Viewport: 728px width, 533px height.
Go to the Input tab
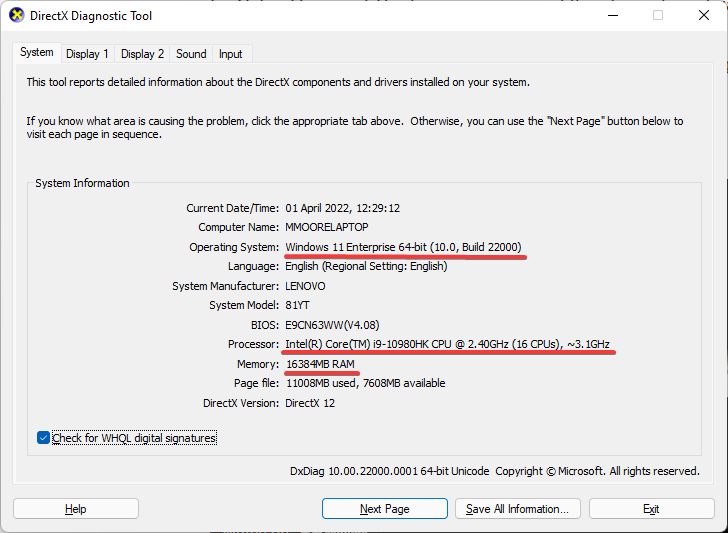(230, 54)
